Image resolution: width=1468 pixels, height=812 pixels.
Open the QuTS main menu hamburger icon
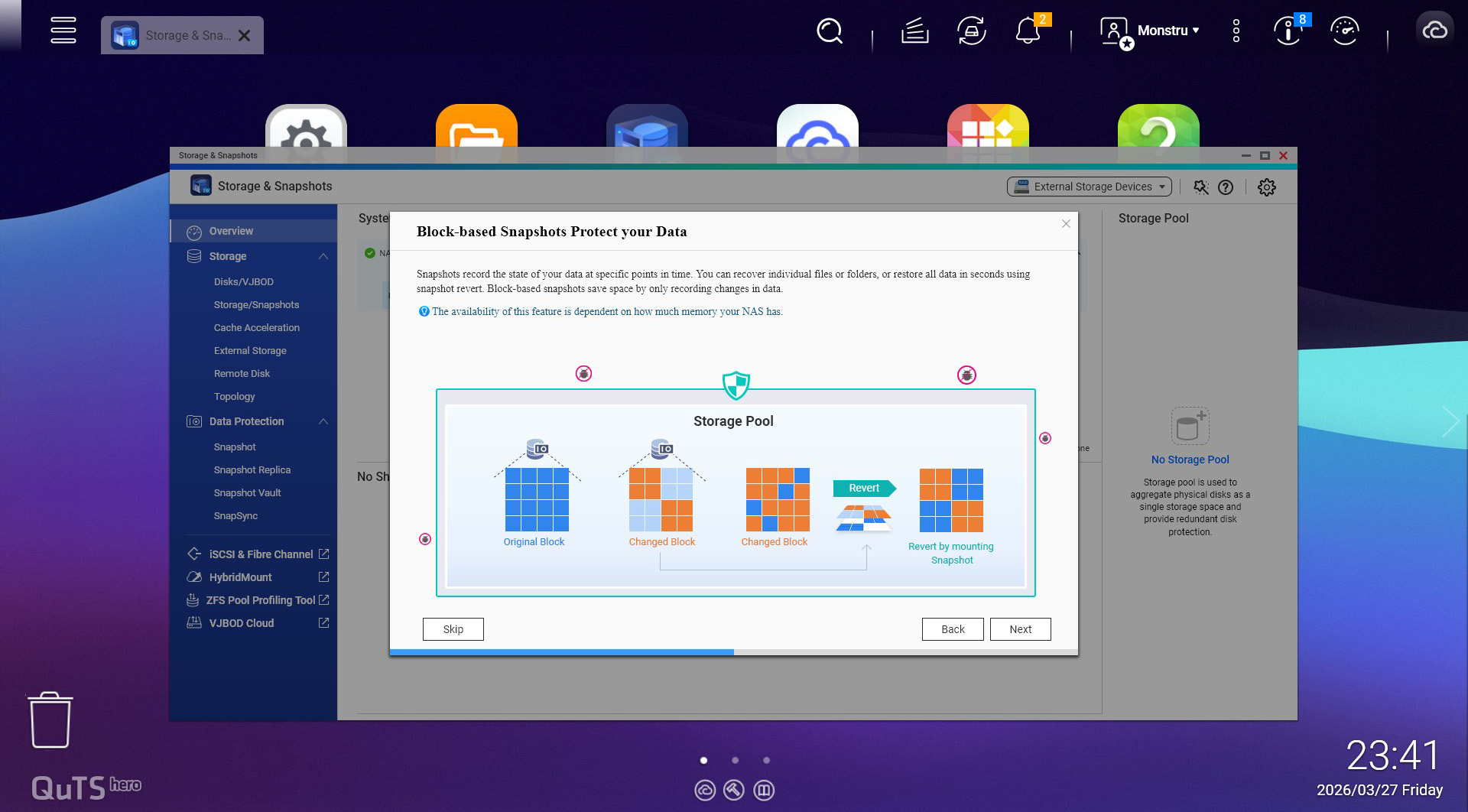point(63,31)
